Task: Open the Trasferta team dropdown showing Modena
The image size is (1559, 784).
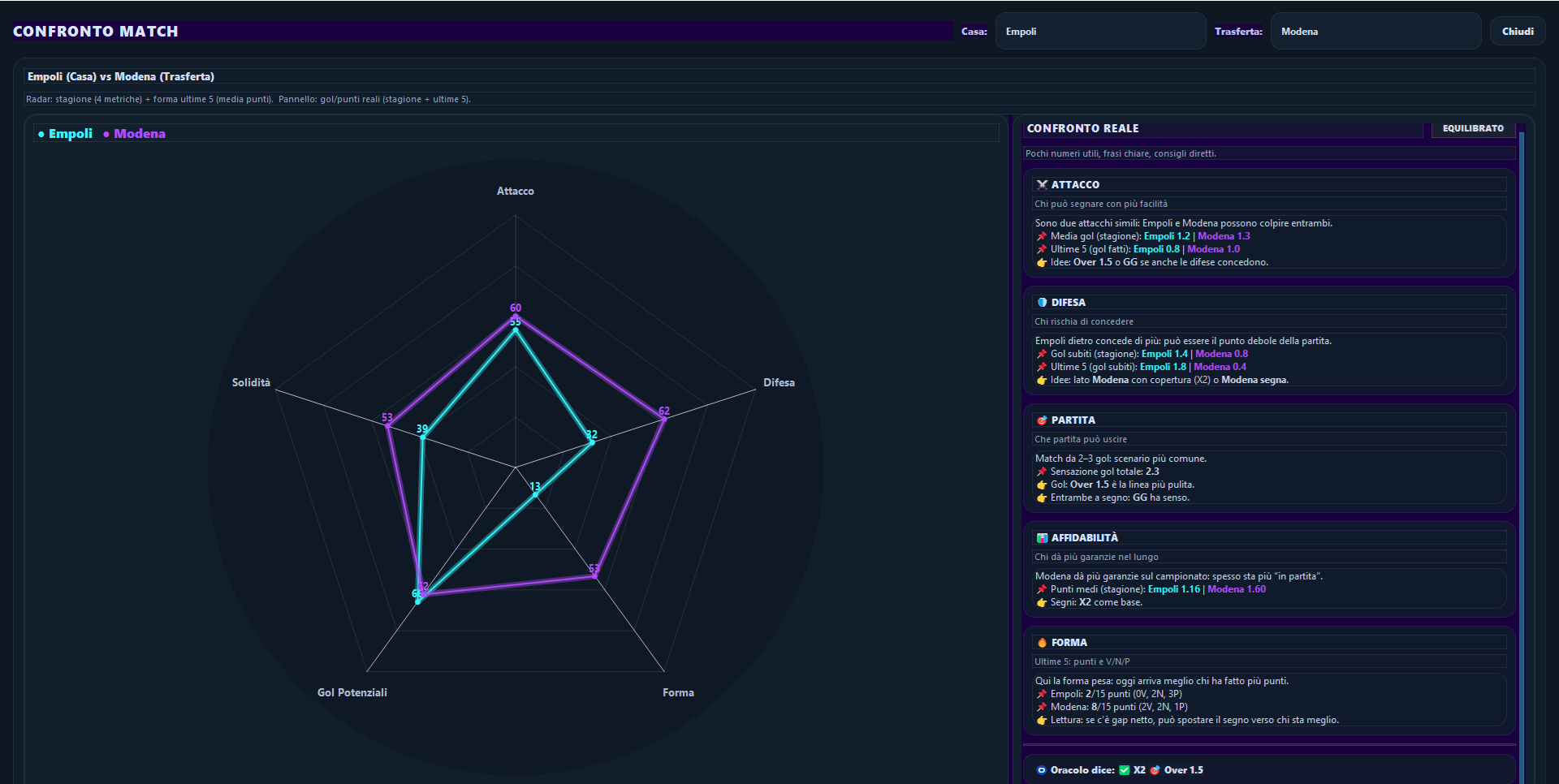Action: pyautogui.click(x=1375, y=32)
